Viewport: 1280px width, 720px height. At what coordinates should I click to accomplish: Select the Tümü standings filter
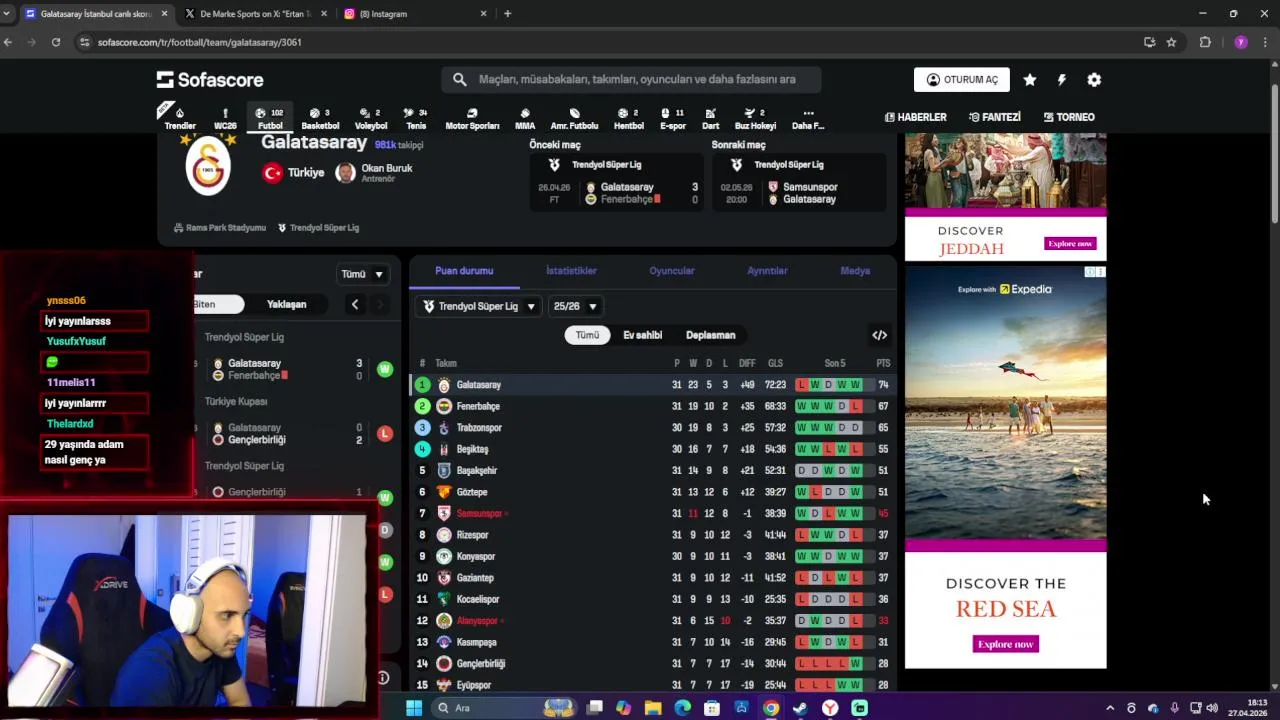coord(587,335)
